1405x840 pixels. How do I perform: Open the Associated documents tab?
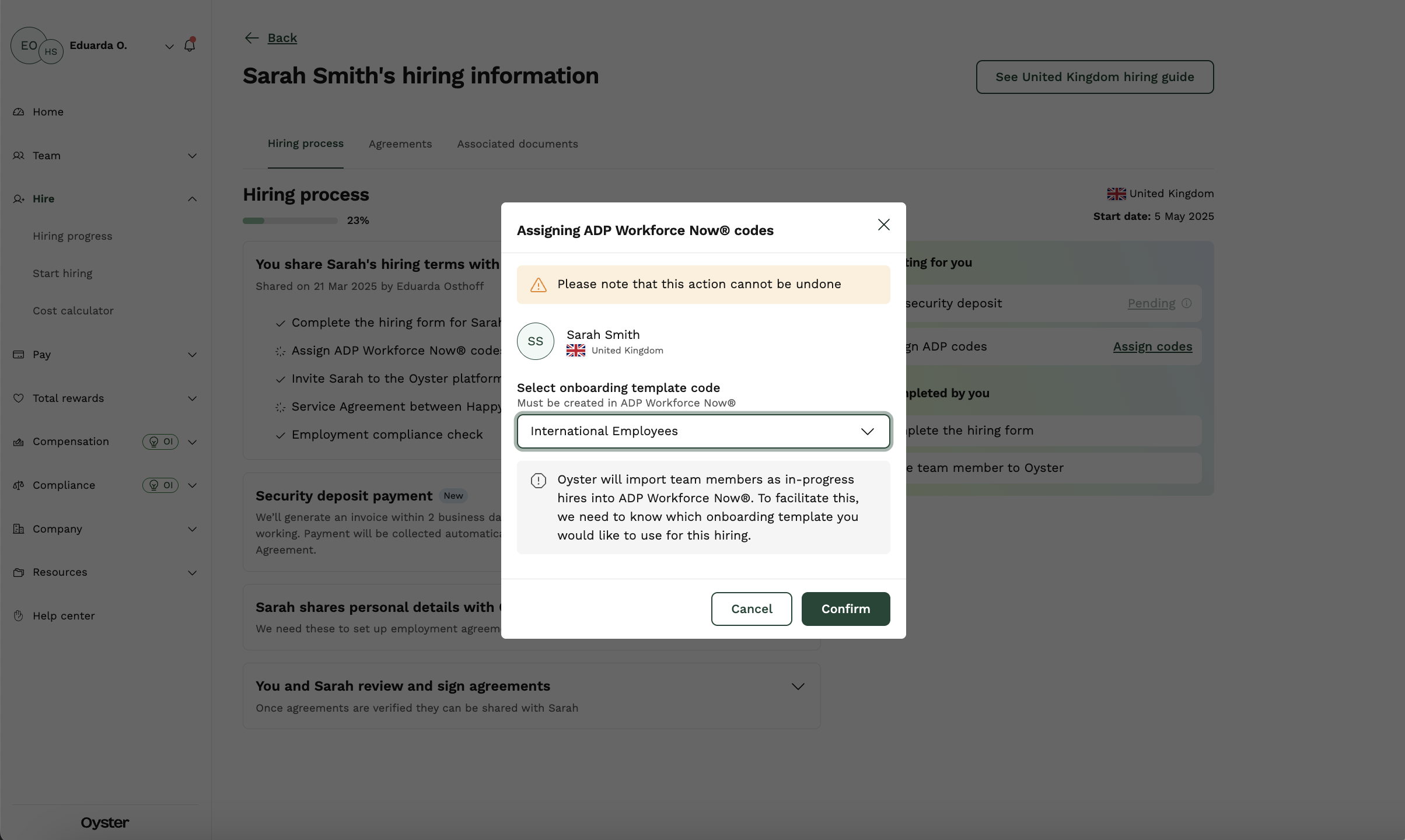coord(517,143)
